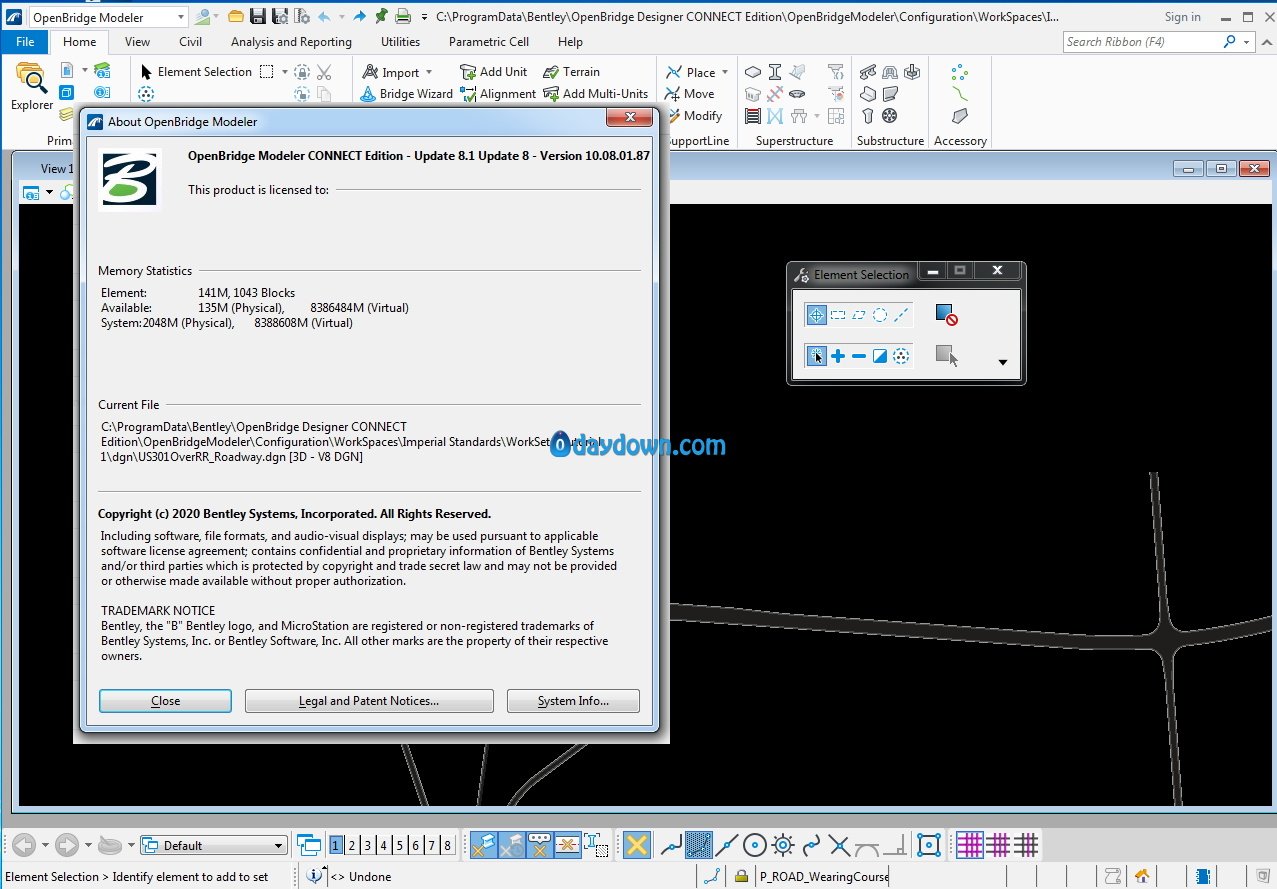Image resolution: width=1277 pixels, height=889 pixels.
Task: Toggle view 2 button in view toggles
Action: (352, 845)
